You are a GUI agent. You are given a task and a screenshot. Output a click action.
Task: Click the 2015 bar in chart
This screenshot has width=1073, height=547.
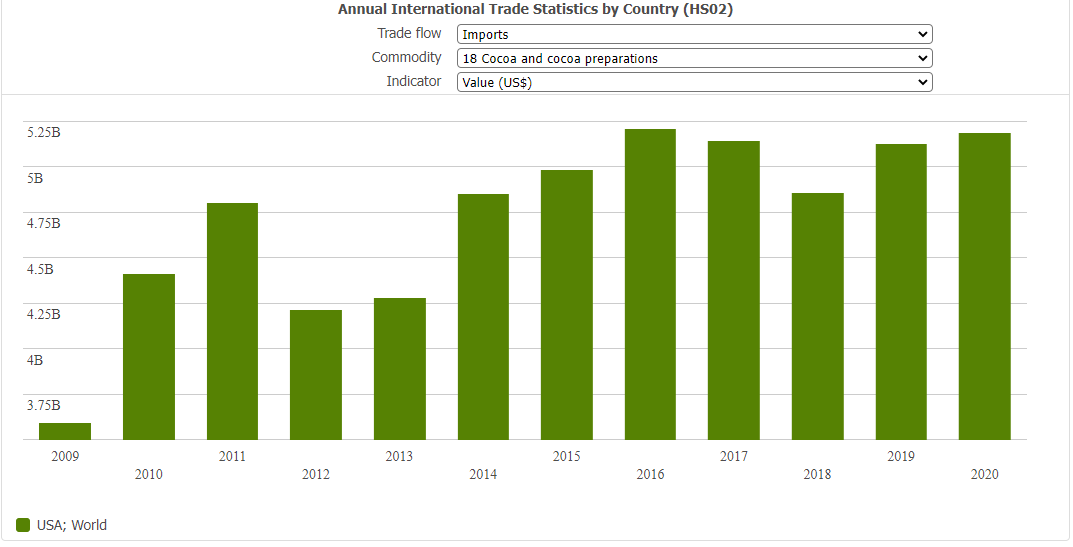click(567, 304)
